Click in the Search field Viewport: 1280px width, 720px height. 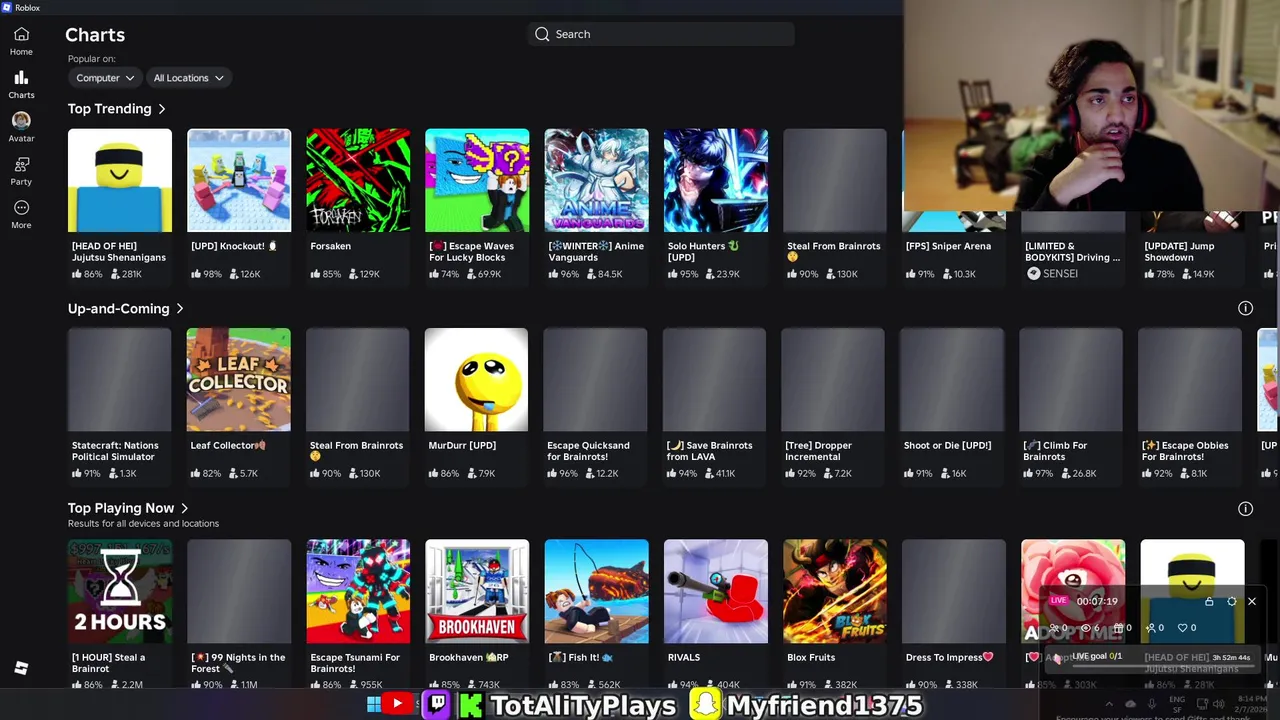tap(661, 34)
